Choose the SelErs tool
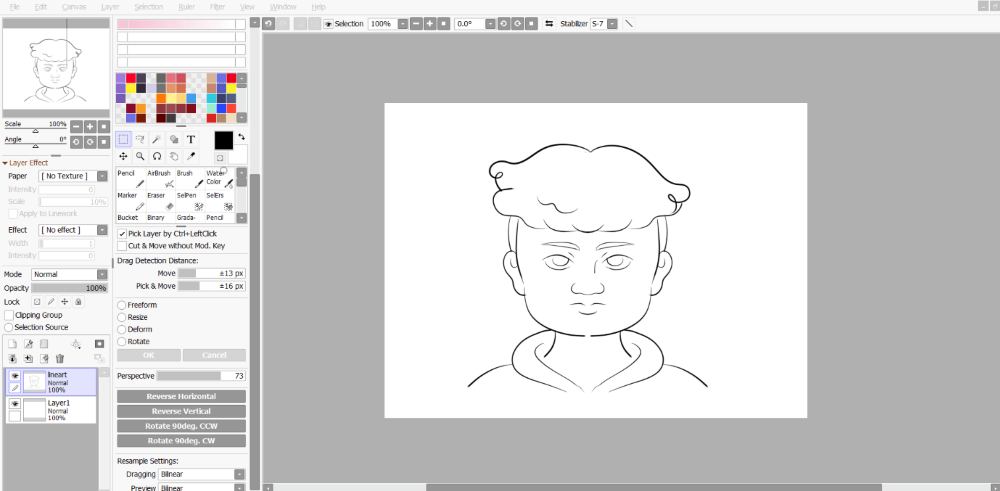 [219, 202]
